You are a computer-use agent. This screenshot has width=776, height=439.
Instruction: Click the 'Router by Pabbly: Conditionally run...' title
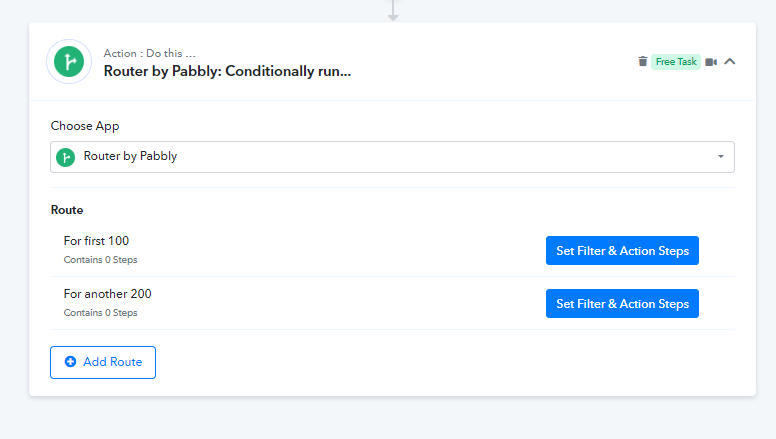[x=227, y=71]
